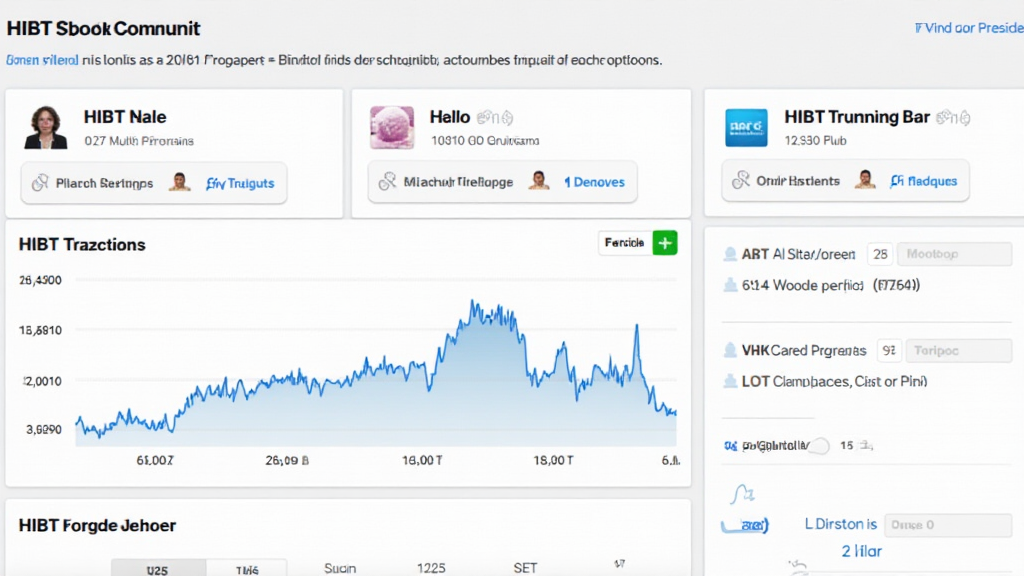Image resolution: width=1024 pixels, height=576 pixels.
Task: Open the Fiy Truiguts link
Action: click(x=240, y=183)
